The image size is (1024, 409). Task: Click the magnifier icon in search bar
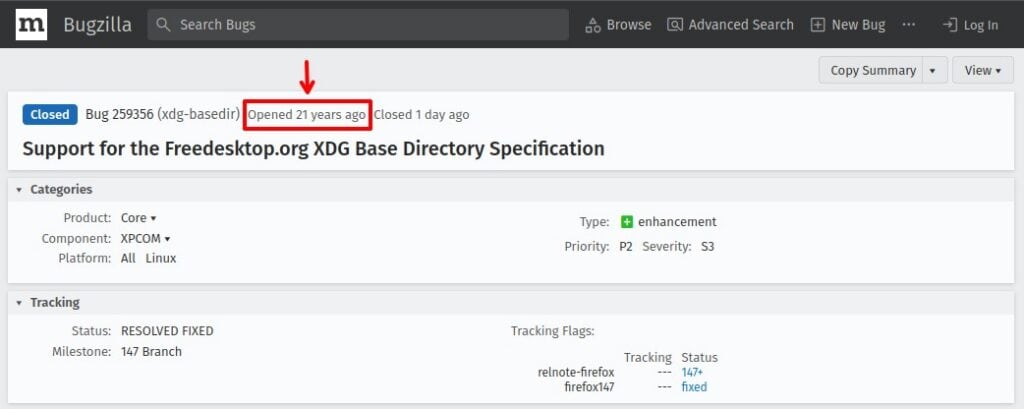click(164, 25)
